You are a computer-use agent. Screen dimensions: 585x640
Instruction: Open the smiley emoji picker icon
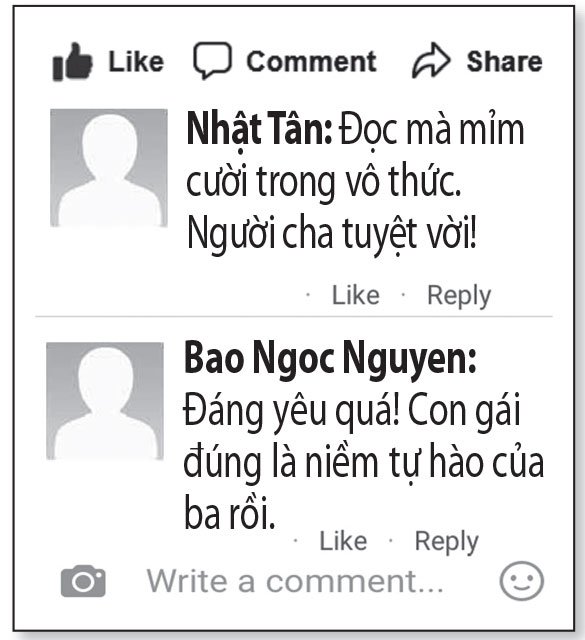[522, 581]
